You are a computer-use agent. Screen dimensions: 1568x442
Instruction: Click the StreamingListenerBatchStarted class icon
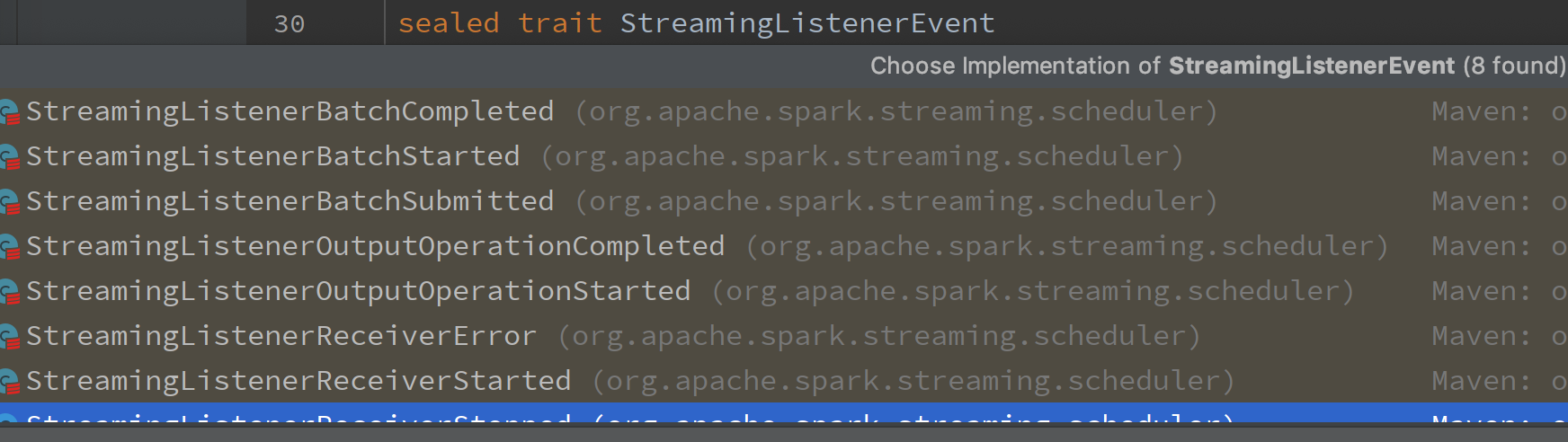tap(9, 157)
